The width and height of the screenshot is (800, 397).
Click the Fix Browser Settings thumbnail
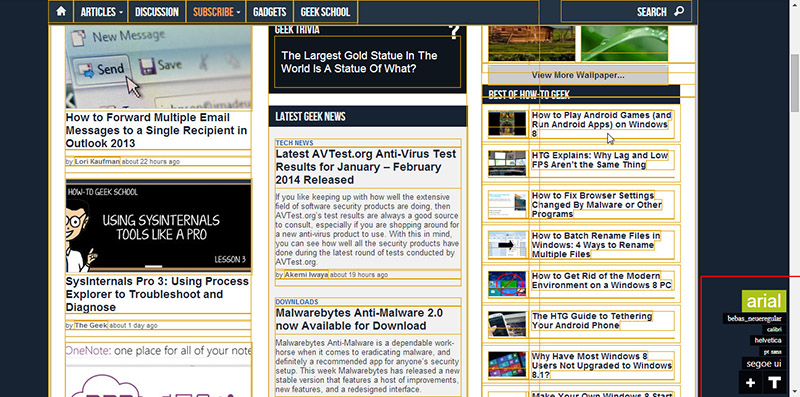(507, 204)
